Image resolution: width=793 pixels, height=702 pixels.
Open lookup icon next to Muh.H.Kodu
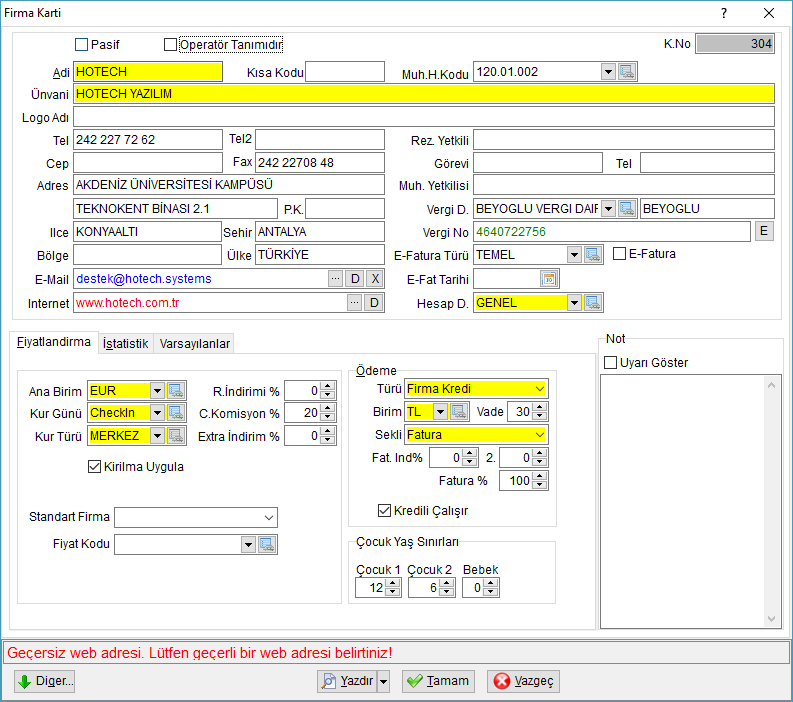pos(627,72)
